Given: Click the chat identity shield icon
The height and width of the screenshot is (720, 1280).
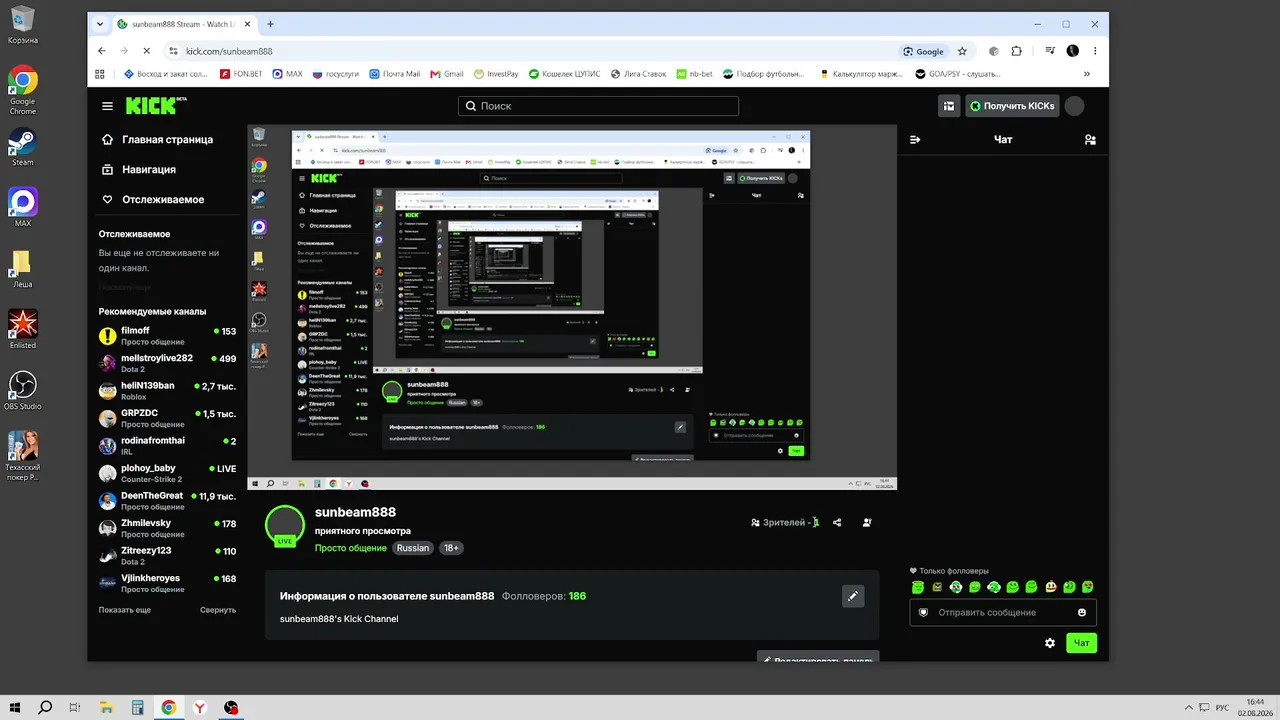Looking at the screenshot, I should tap(923, 612).
